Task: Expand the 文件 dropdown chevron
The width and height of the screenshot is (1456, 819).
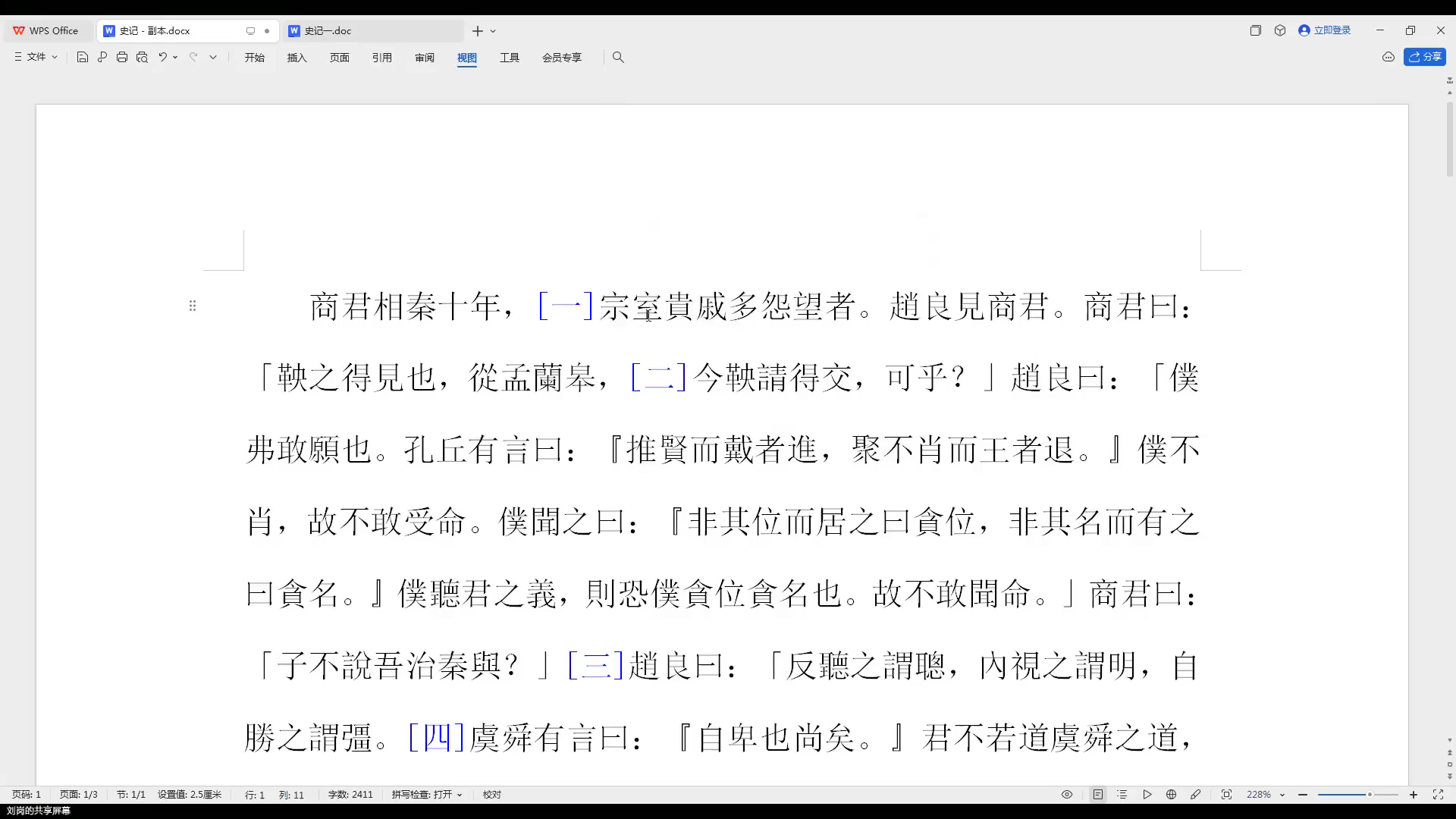Action: [x=55, y=57]
